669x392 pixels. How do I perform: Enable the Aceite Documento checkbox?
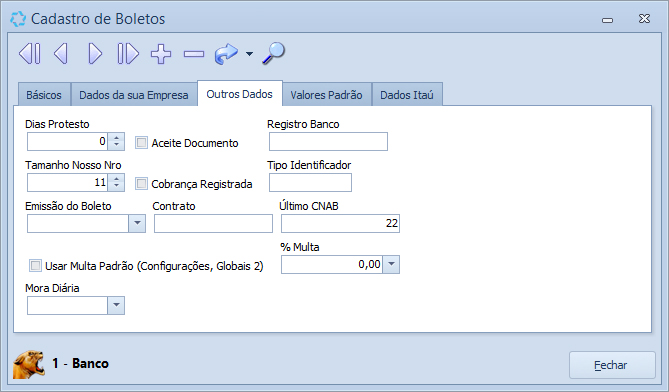141,142
